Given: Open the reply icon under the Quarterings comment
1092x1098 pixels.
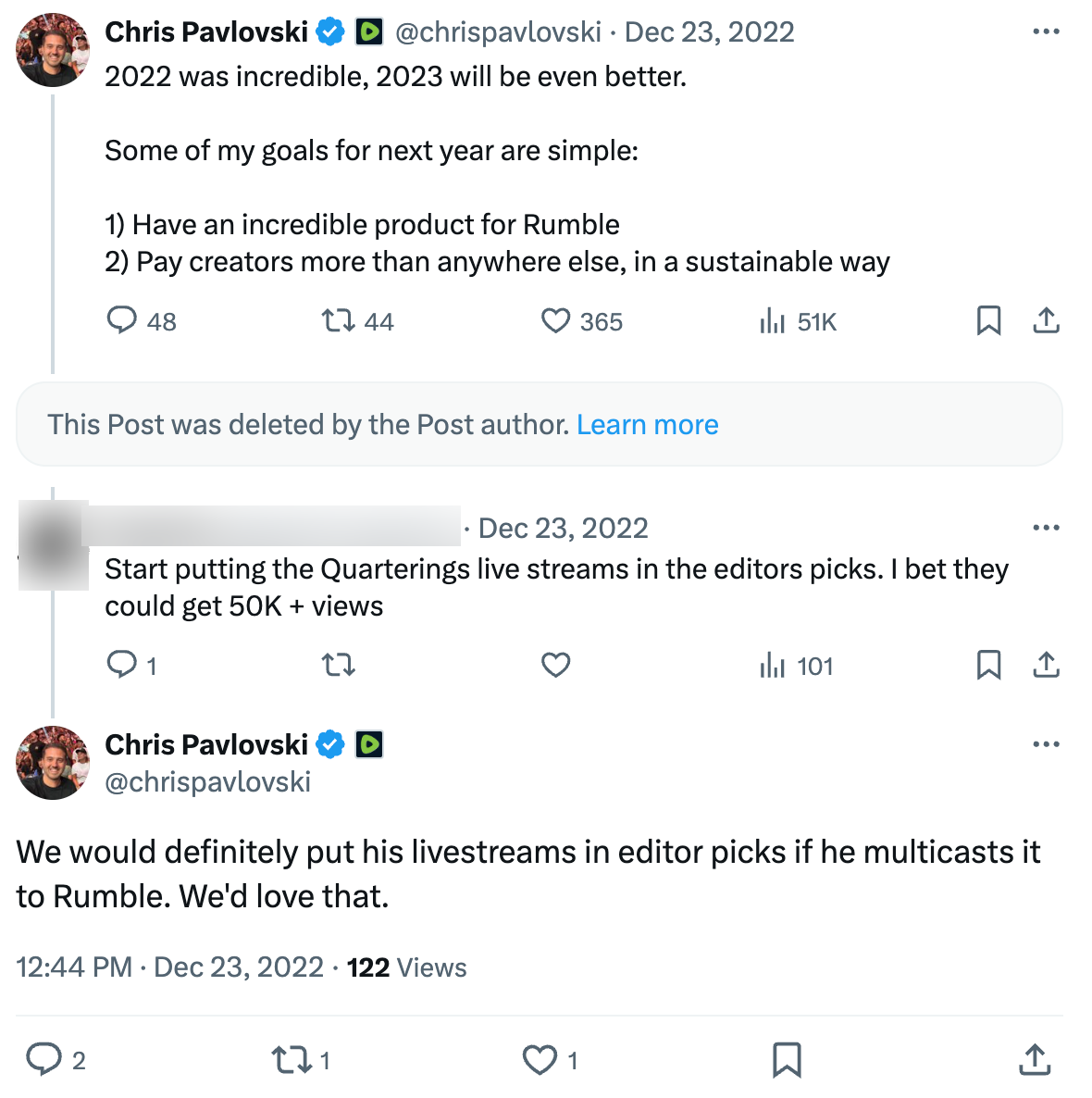Looking at the screenshot, I should pos(123,665).
